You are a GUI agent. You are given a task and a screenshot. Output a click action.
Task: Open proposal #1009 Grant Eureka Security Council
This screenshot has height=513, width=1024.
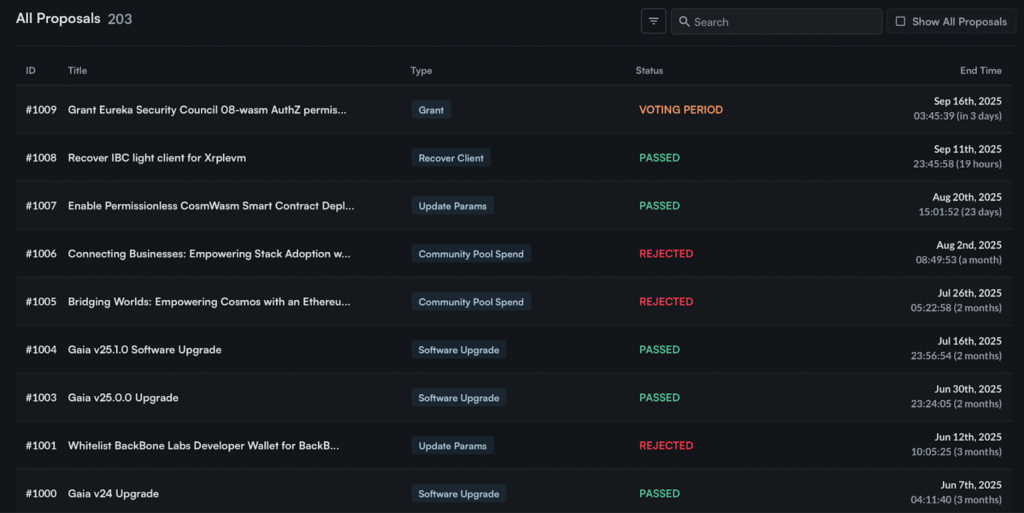click(207, 110)
